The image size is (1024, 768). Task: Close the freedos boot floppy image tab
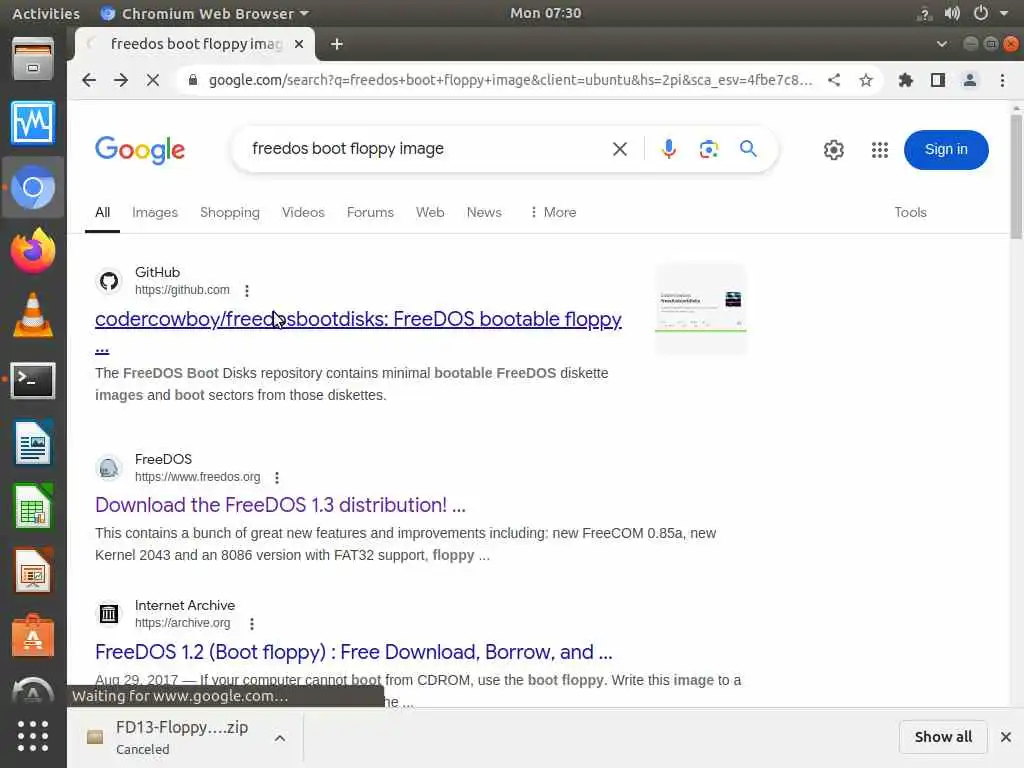(x=298, y=44)
